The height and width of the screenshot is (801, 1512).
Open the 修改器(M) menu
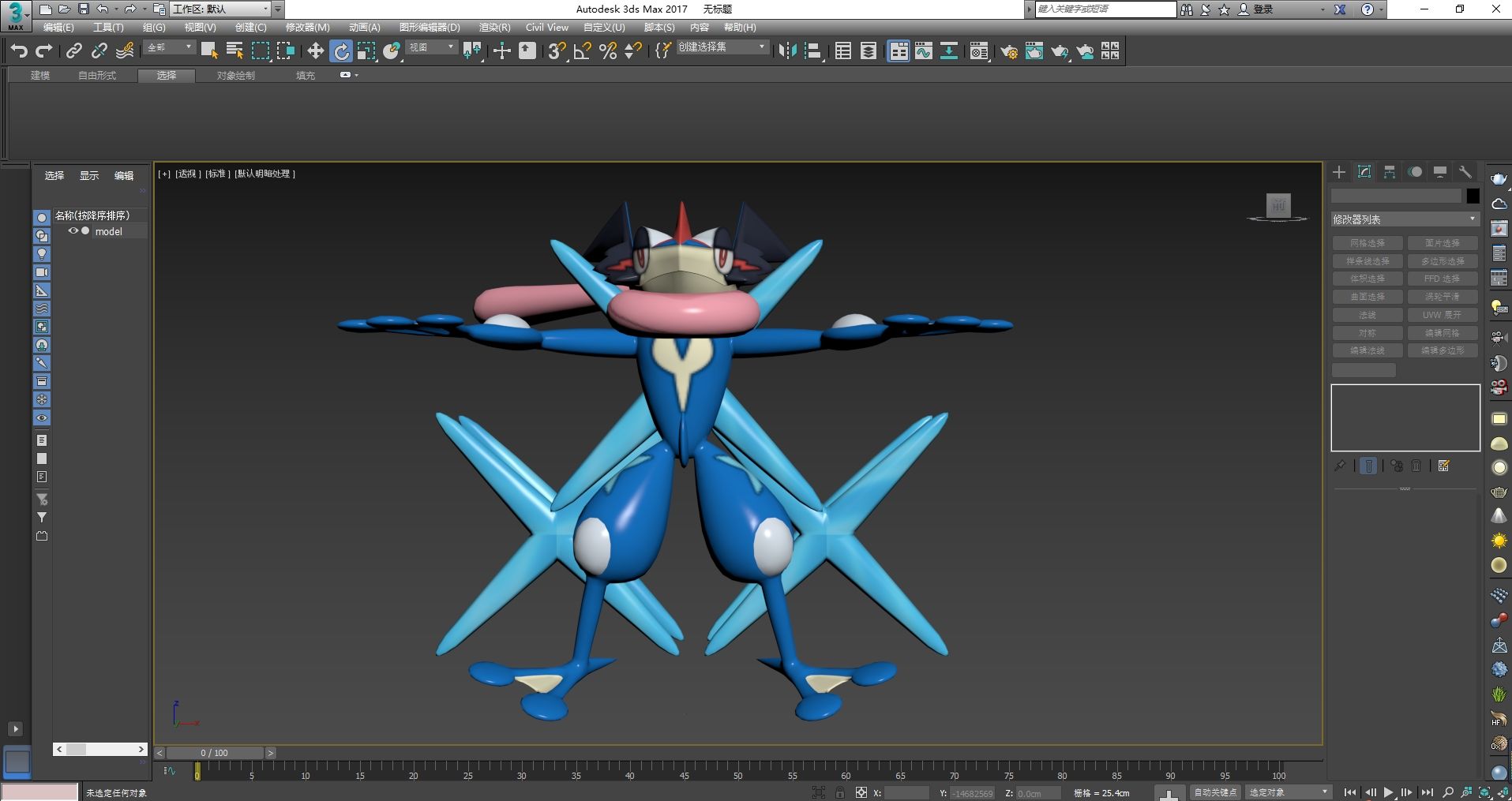tap(307, 27)
